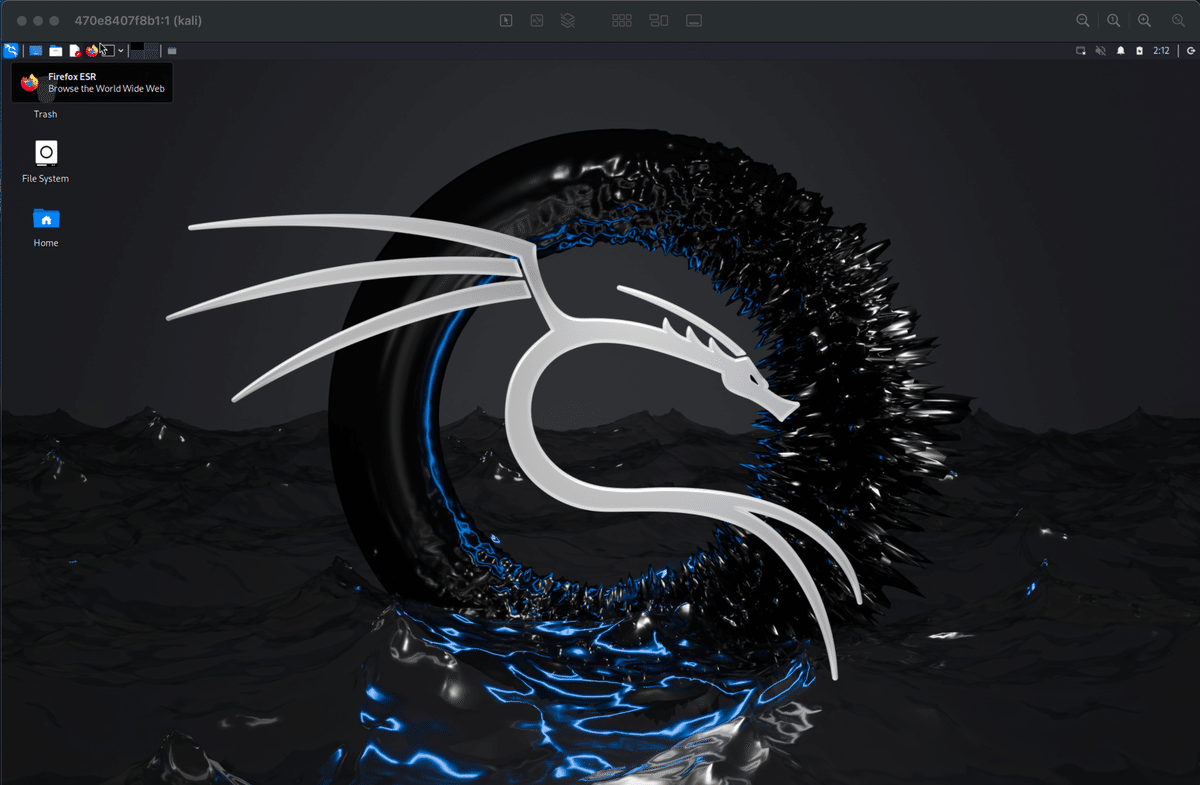Launch the text editor panel icon

[x=75, y=50]
